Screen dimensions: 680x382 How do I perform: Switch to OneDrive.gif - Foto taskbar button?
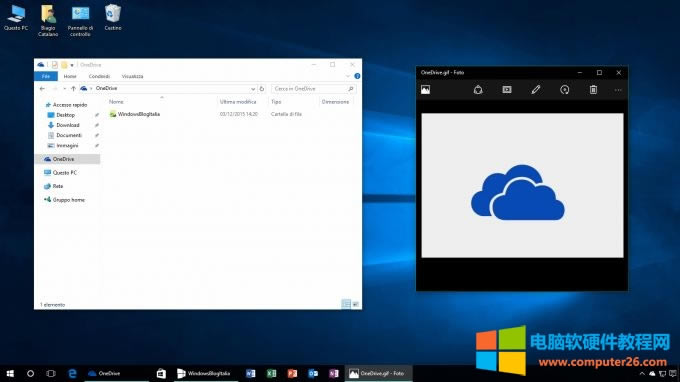(x=378, y=373)
